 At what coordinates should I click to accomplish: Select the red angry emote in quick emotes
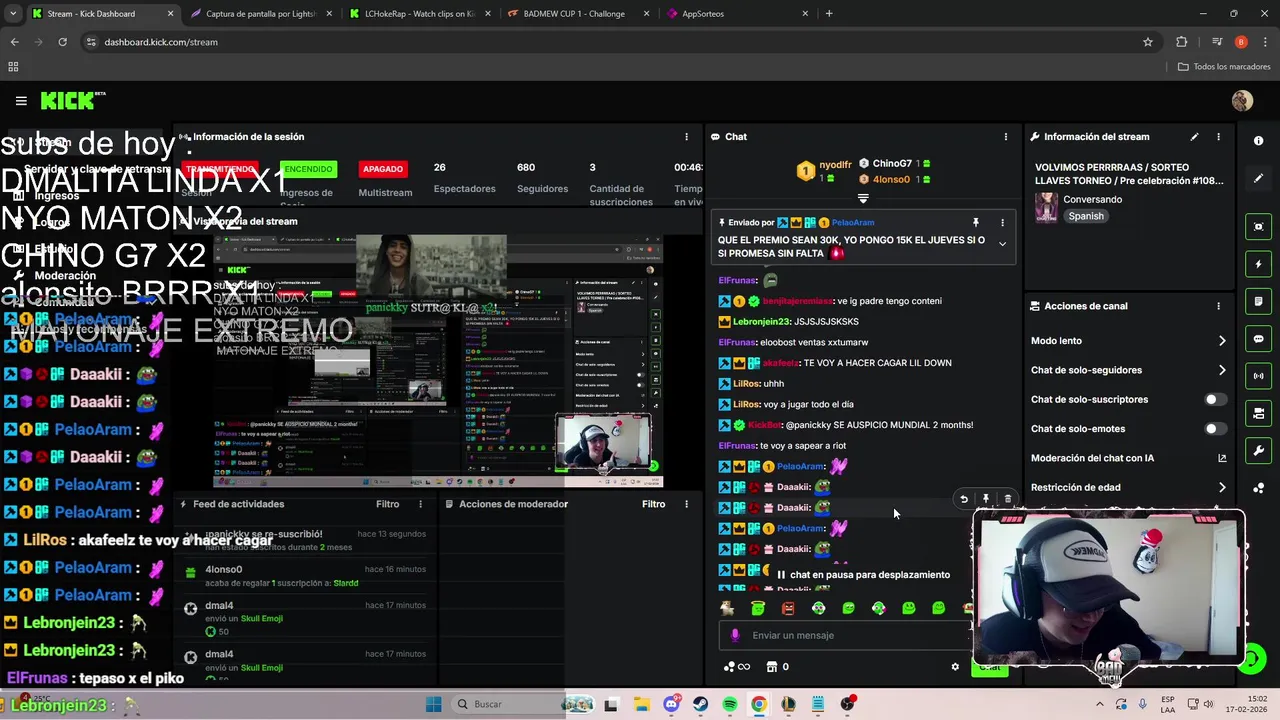coord(788,608)
